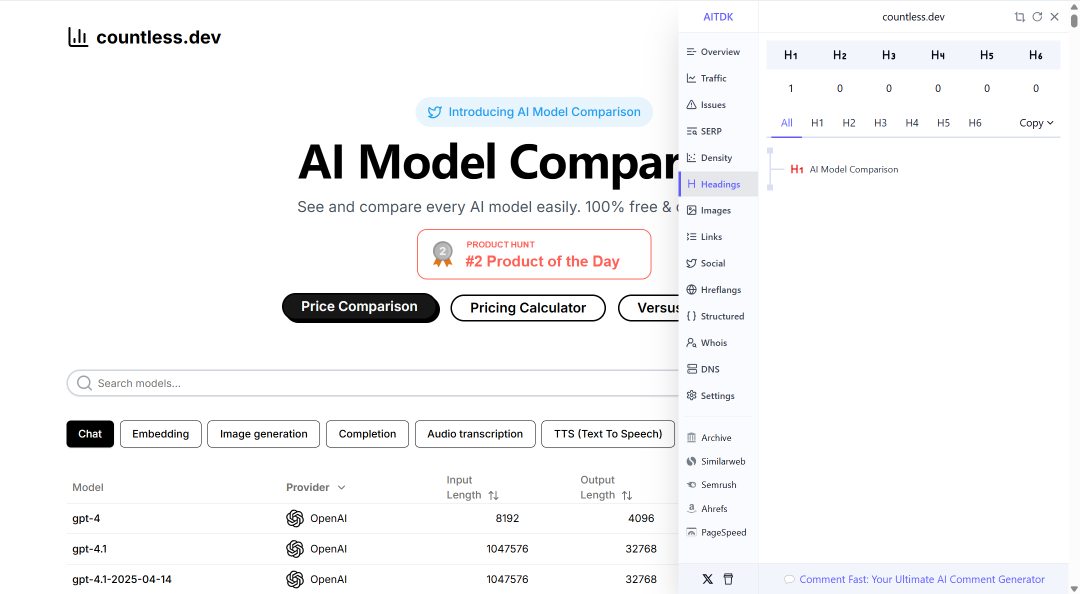This screenshot has height=594, width=1080.
Task: Click the search magnifier icon in models search
Action: (x=84, y=383)
